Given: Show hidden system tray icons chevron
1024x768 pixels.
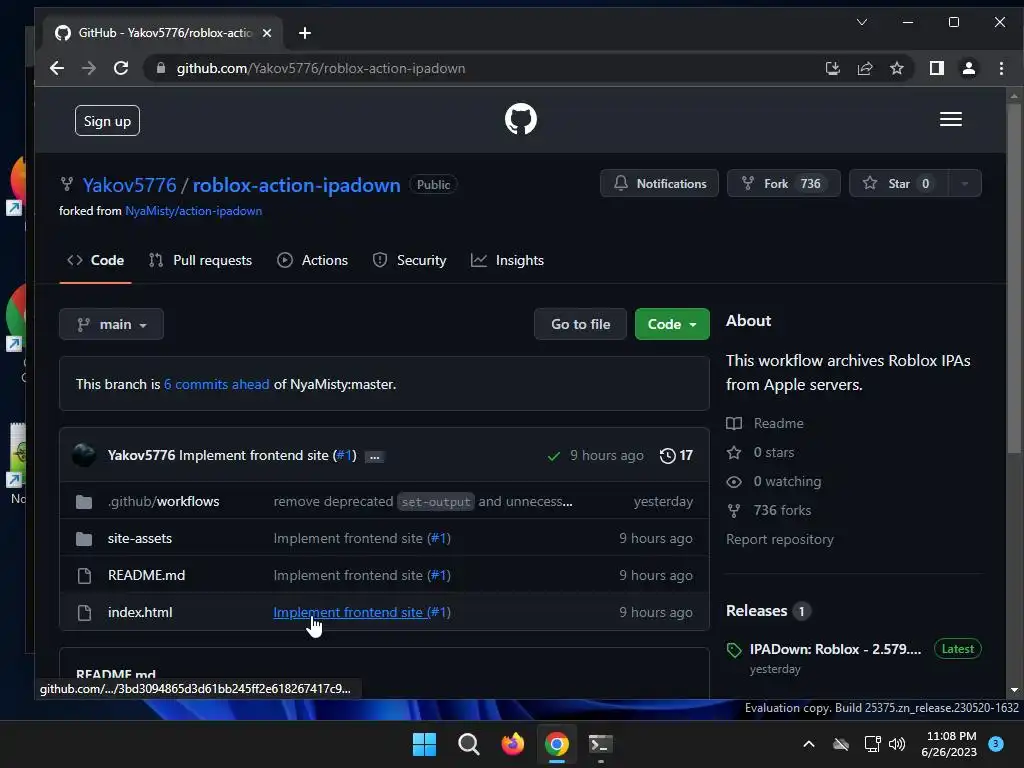Looking at the screenshot, I should (808, 744).
